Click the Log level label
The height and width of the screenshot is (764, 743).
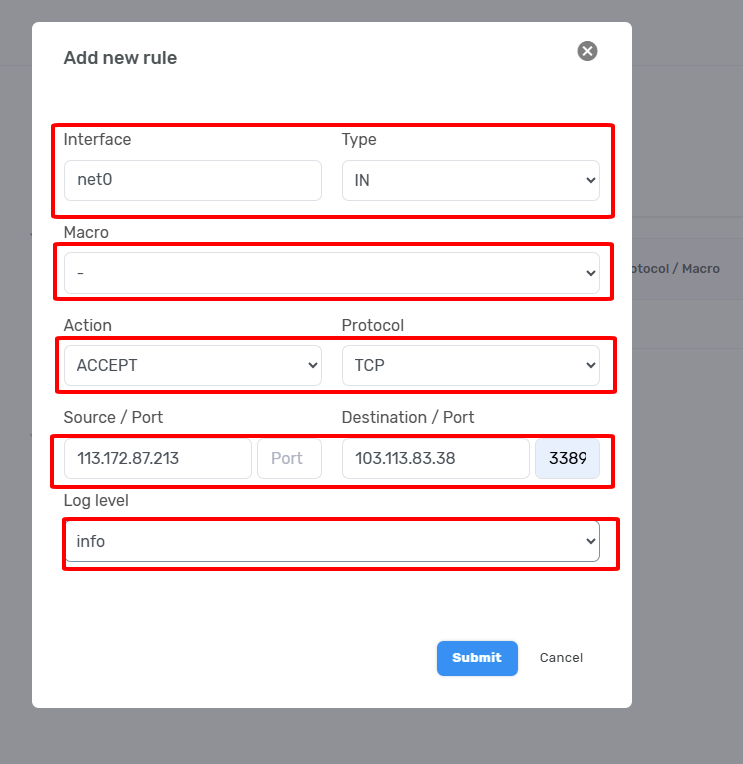(x=96, y=500)
